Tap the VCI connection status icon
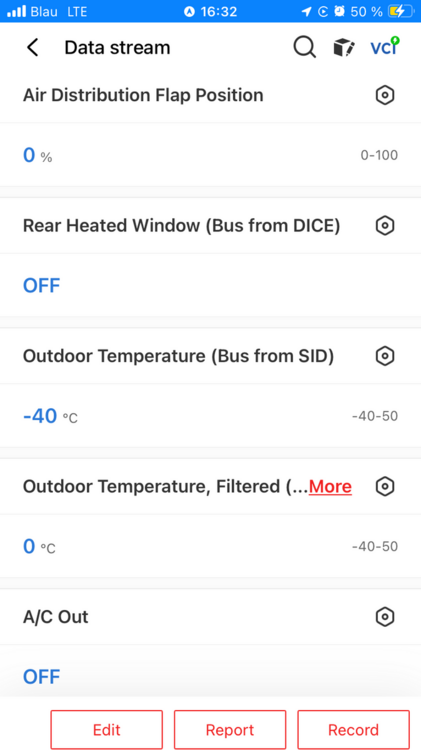 pos(385,47)
